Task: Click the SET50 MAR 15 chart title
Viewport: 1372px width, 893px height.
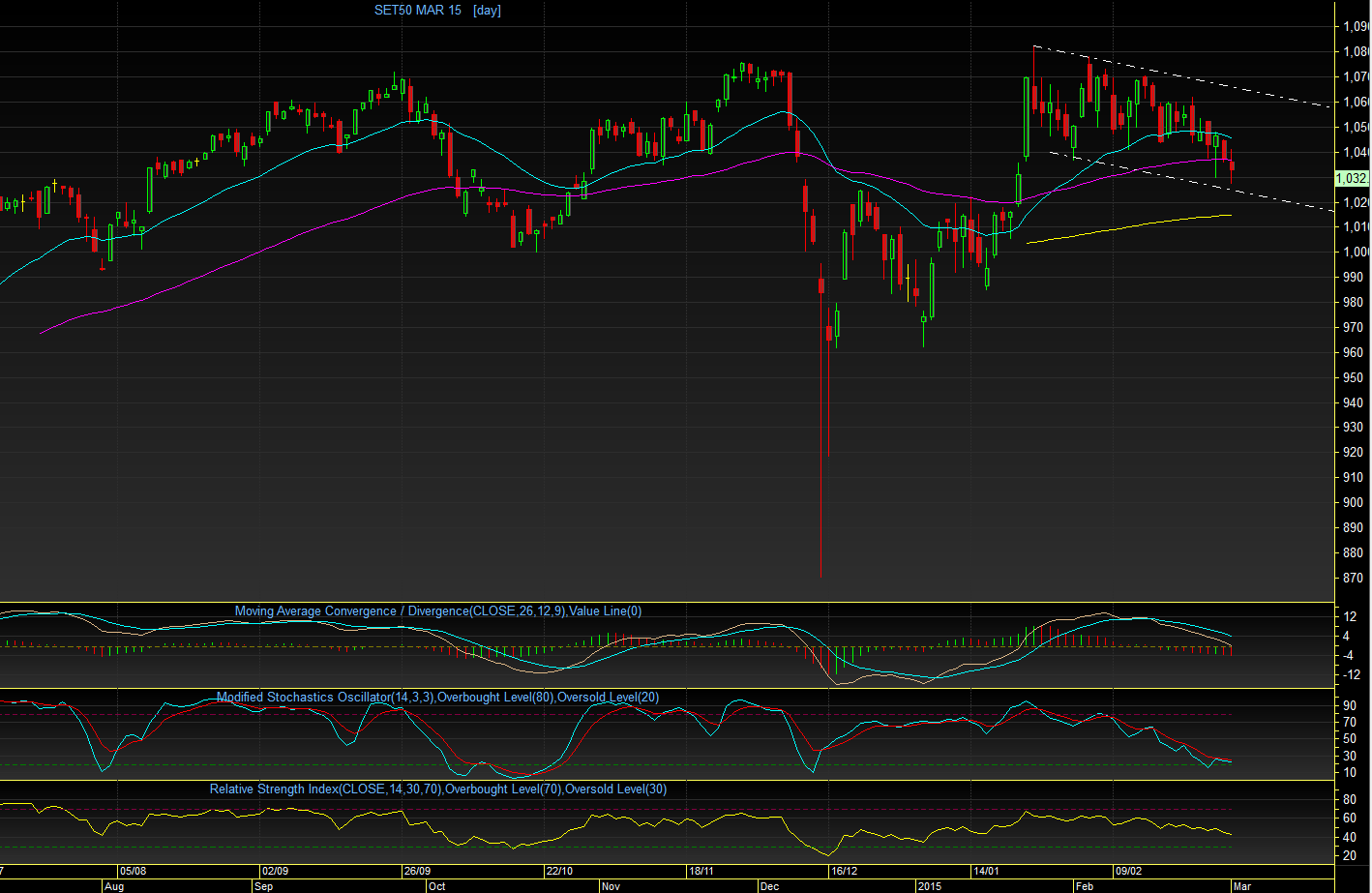Action: click(x=418, y=11)
